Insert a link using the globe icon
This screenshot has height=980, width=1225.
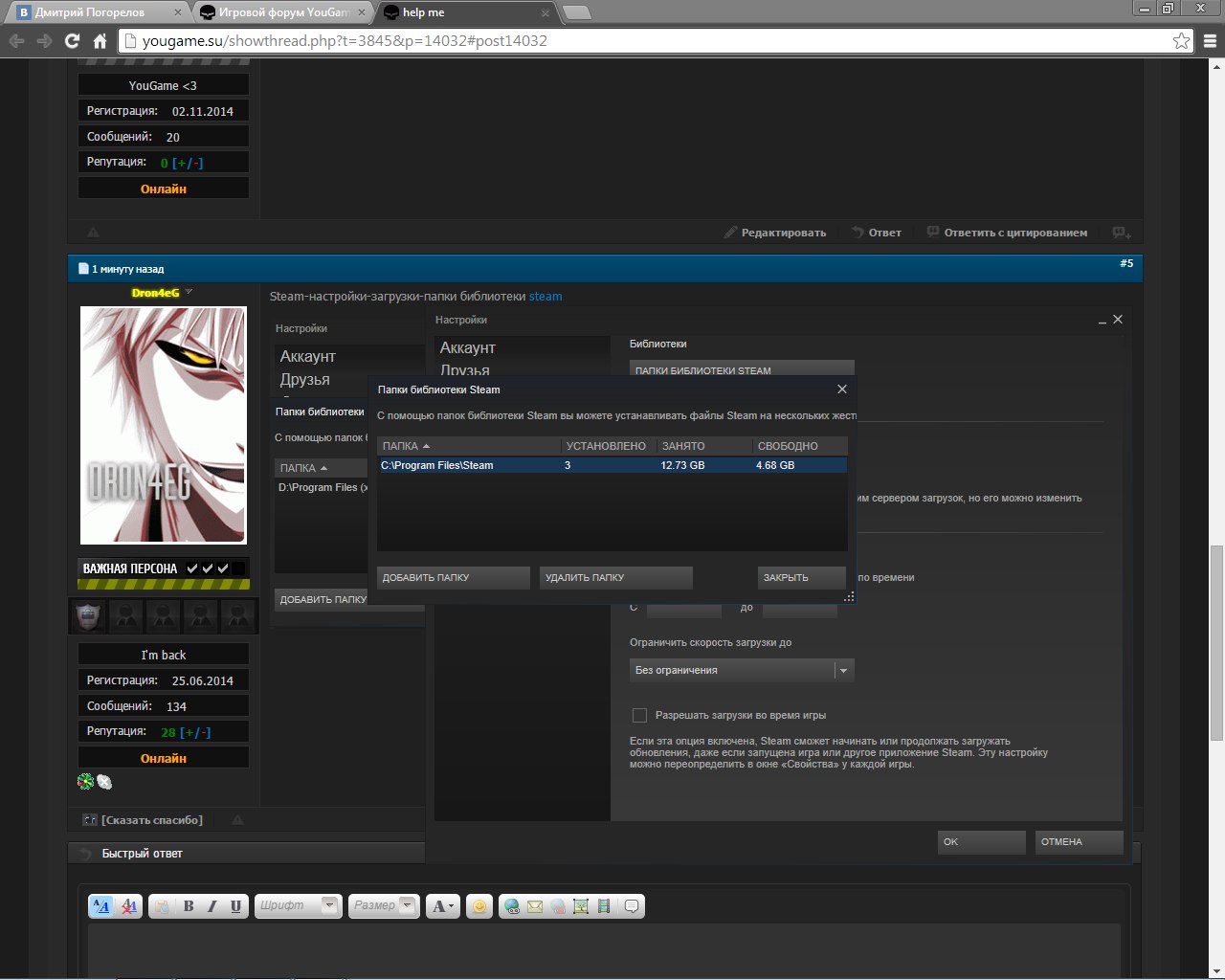tap(512, 906)
